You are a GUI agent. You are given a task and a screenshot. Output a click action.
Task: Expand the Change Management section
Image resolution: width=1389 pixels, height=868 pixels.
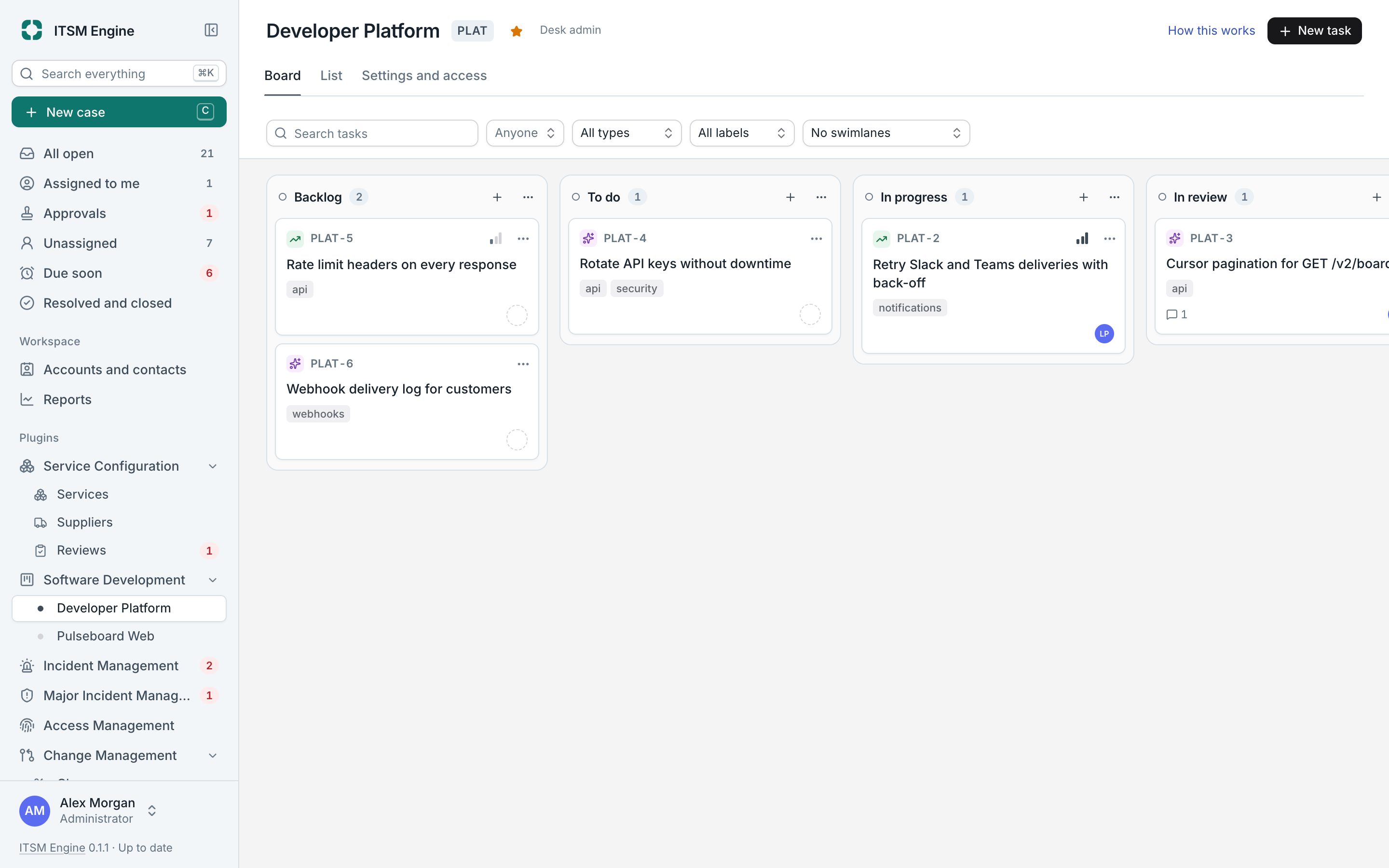click(x=212, y=756)
